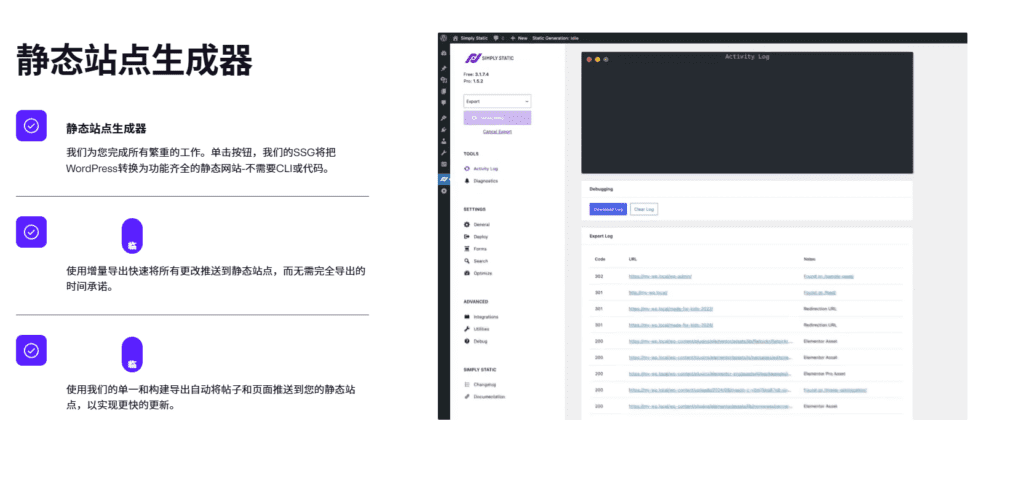Click the URL in the 302 row
Screen dimensions: 1024x483
click(x=660, y=277)
